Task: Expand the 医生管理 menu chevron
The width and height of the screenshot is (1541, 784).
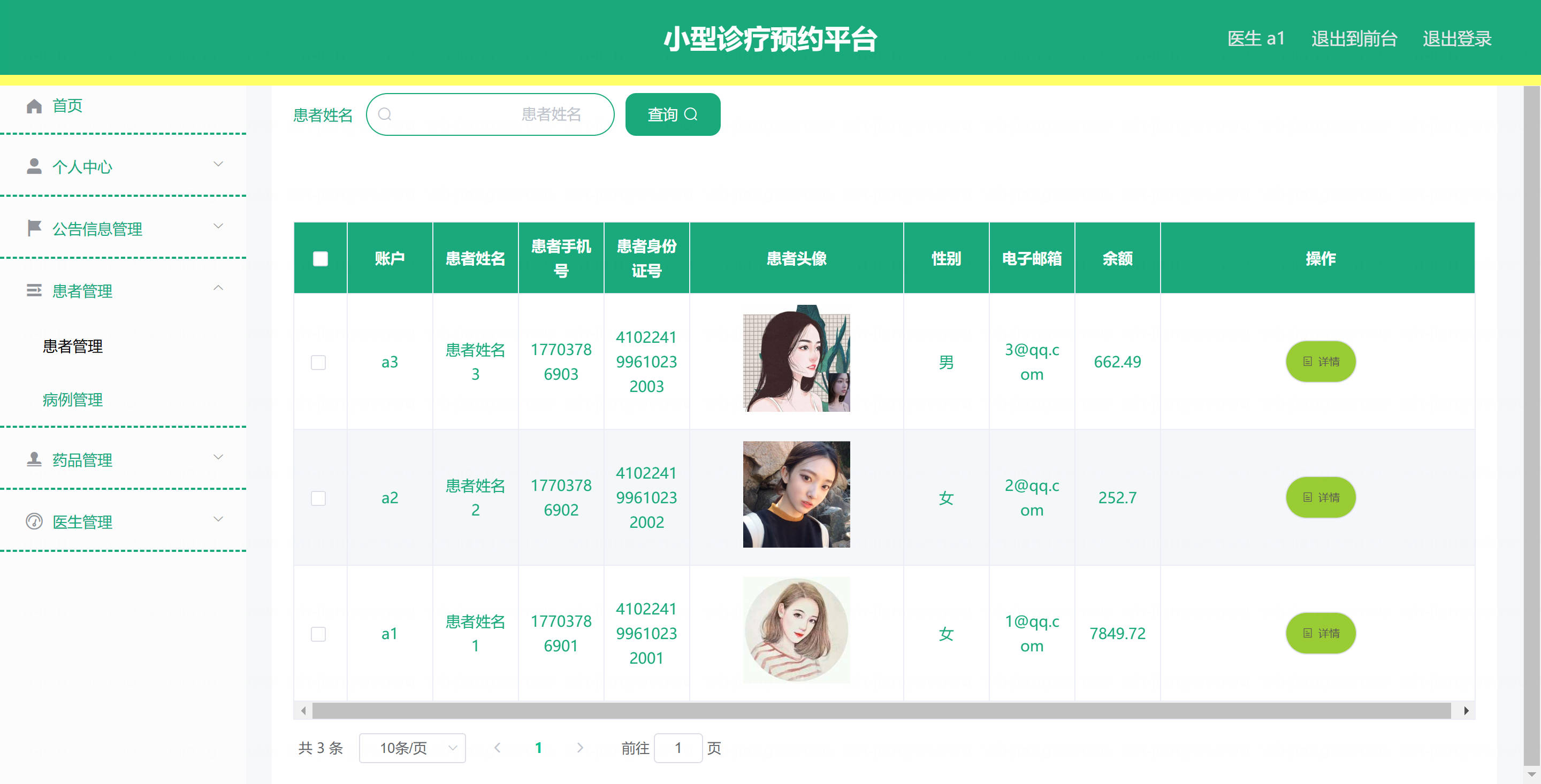Action: pos(218,519)
